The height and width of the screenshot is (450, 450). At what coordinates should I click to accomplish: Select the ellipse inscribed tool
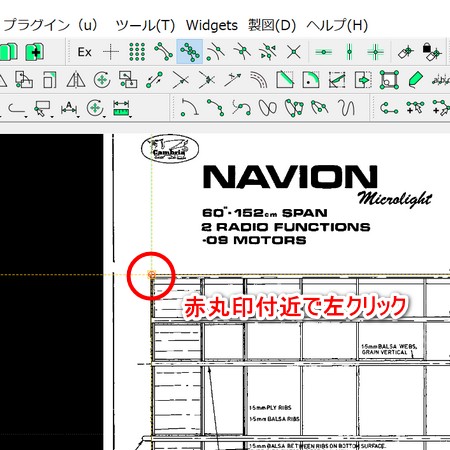click(320, 108)
